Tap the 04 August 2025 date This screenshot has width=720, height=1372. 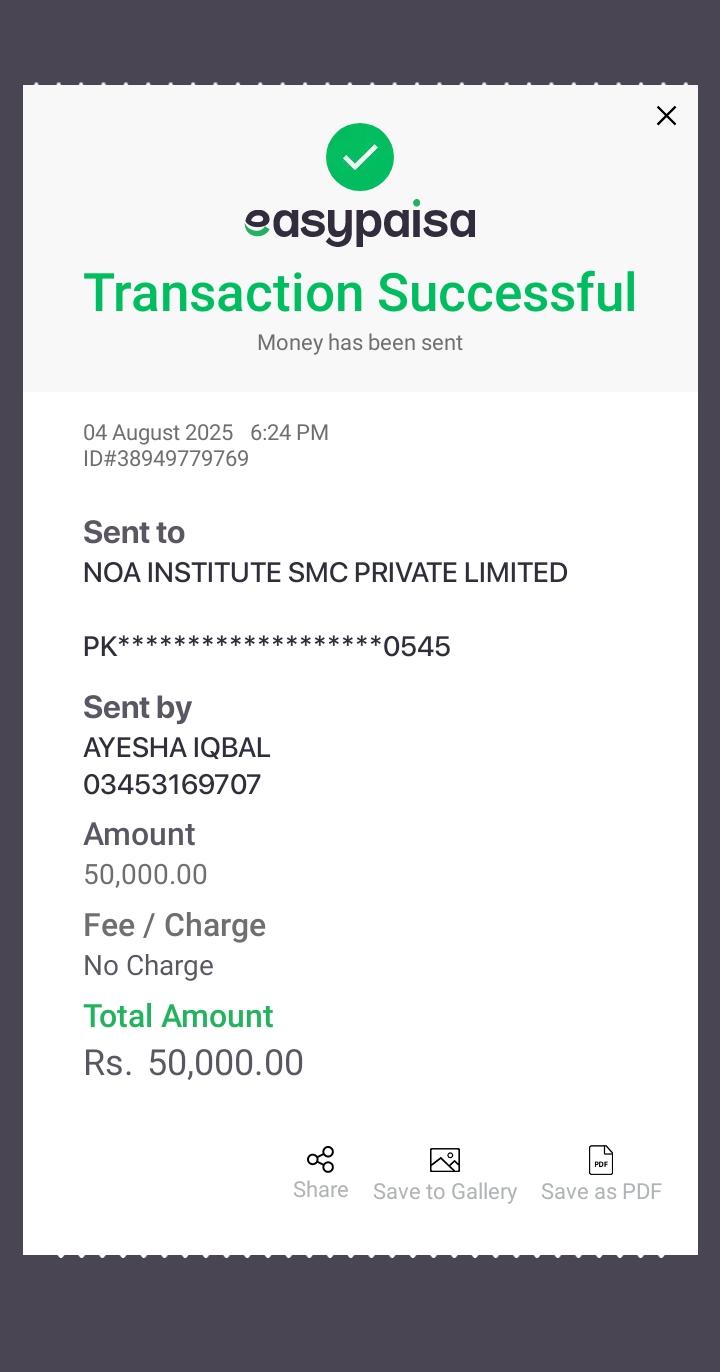(158, 433)
